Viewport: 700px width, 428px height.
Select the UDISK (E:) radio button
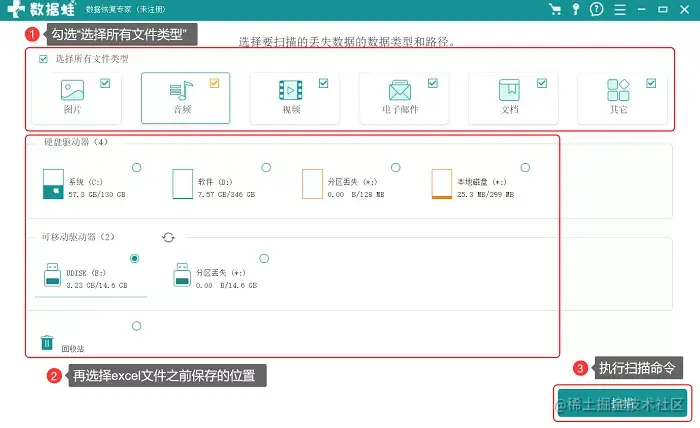[x=134, y=258]
